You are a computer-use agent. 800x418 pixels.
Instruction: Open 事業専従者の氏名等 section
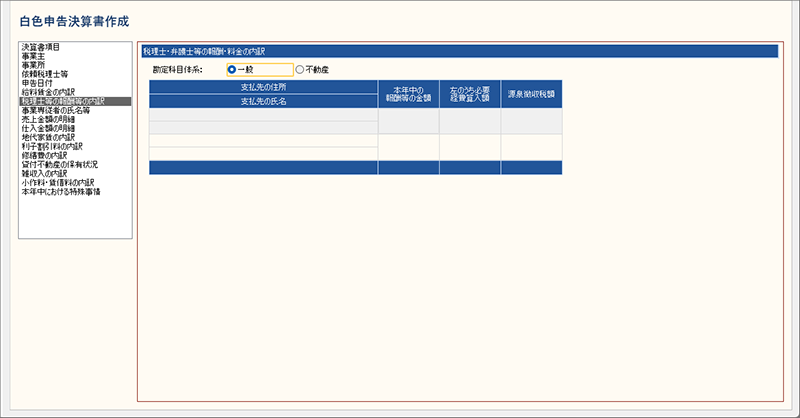(x=55, y=110)
